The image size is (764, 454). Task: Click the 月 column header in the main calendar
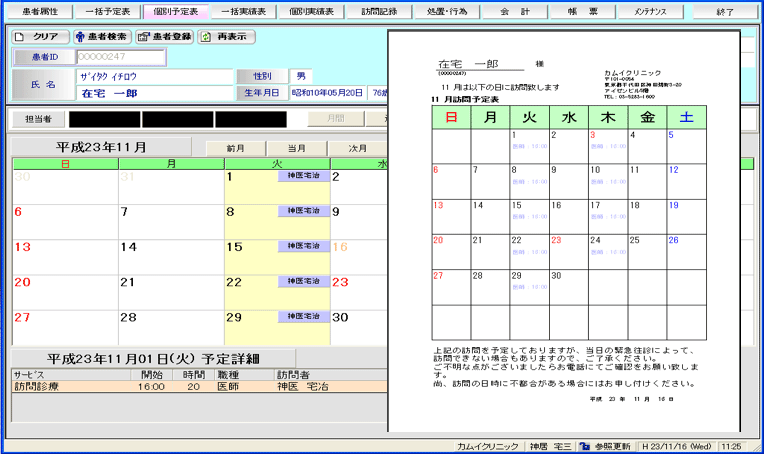click(x=172, y=164)
